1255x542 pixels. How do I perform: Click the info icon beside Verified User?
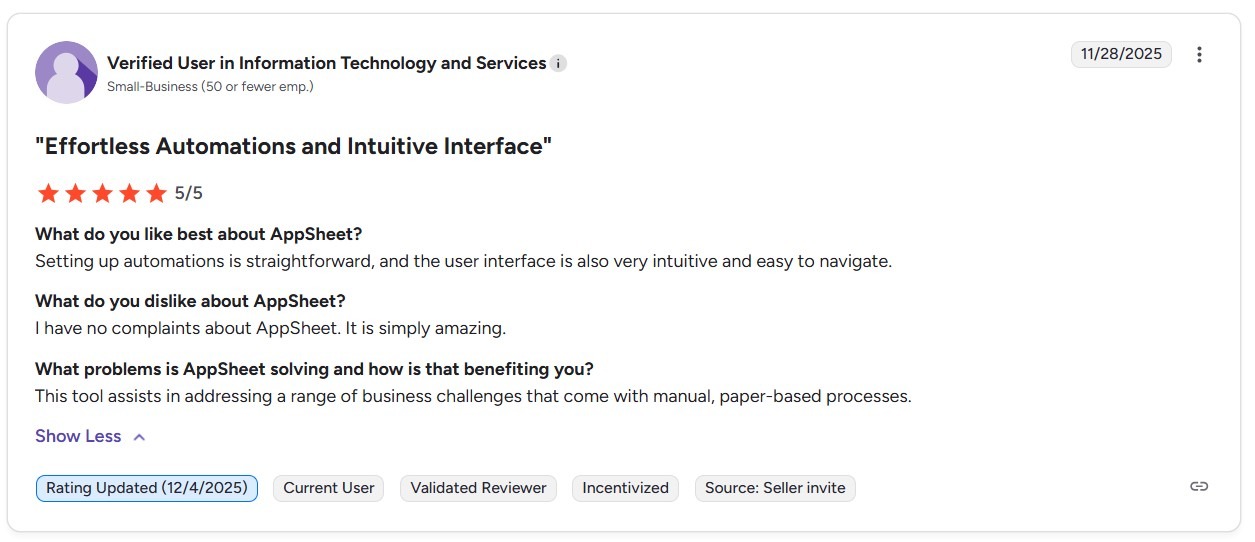click(558, 63)
